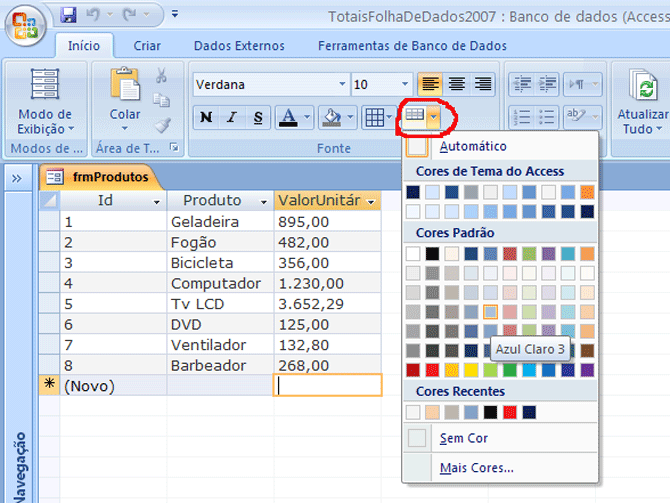Click the select-all corner of datasheet
Screen dimensions: 670x503
[50, 200]
